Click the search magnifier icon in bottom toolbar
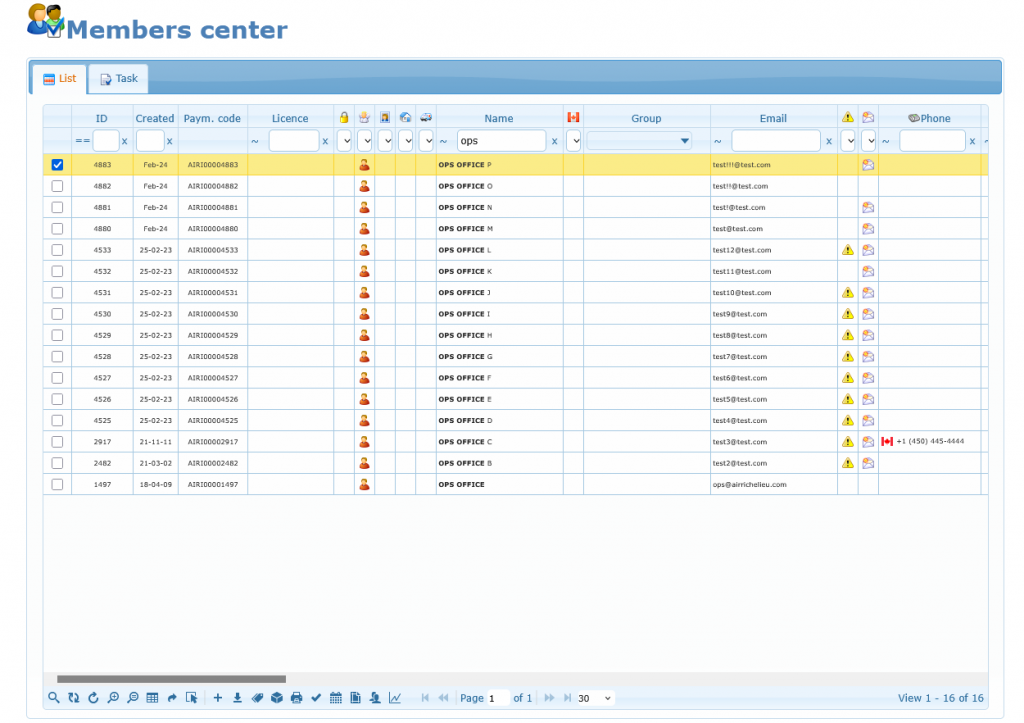Screen dimensions: 1024x723 pos(54,698)
